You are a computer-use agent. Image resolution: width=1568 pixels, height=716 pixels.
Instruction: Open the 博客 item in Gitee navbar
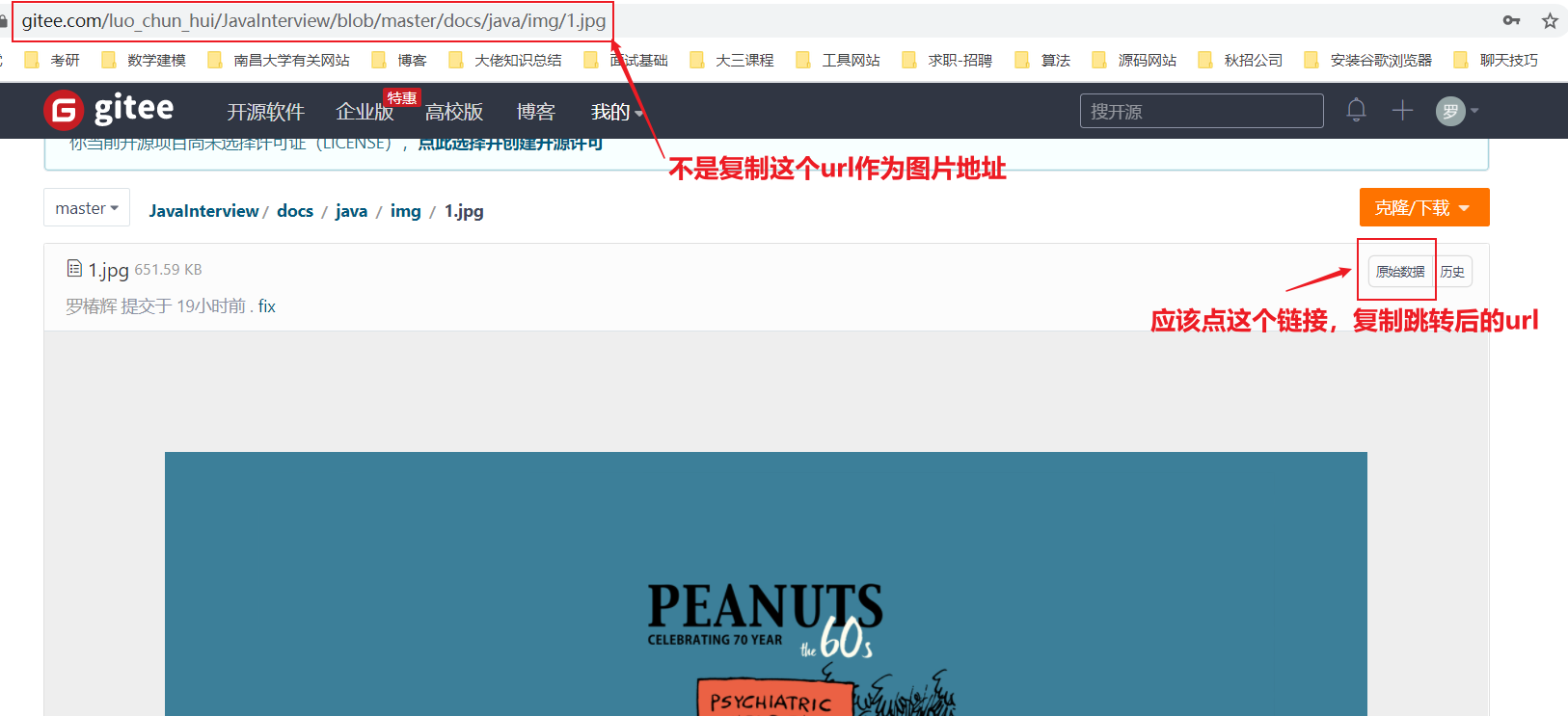click(536, 112)
